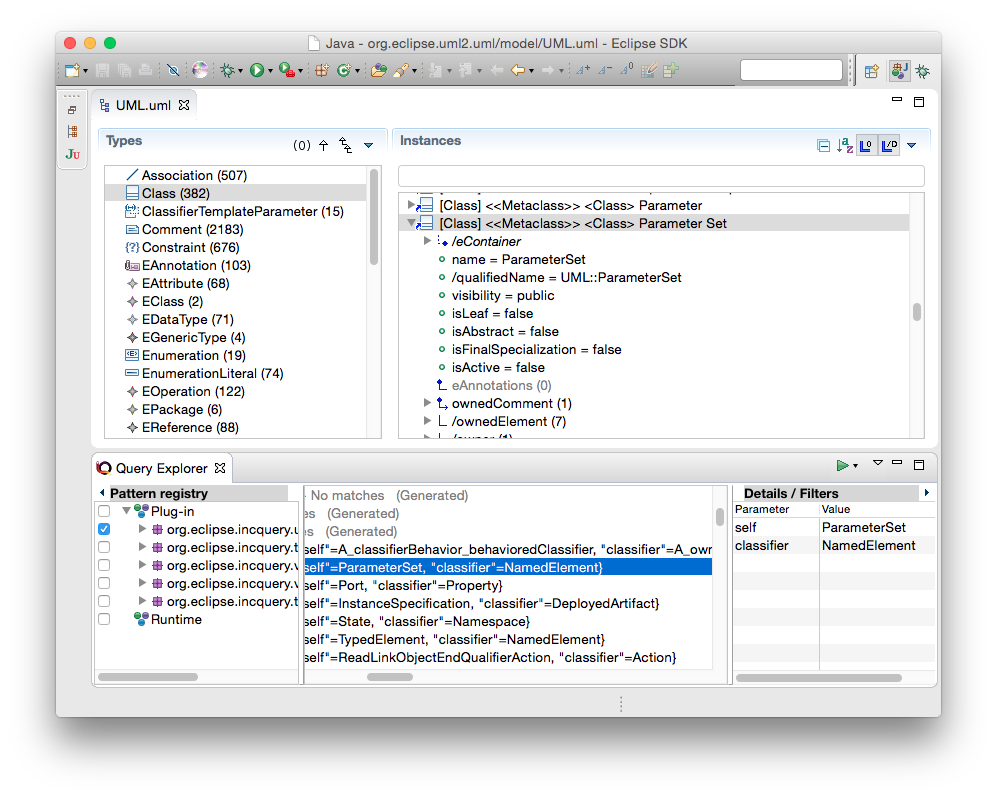
Task: Open the Query Explorer view menu triangle
Action: 878,463
